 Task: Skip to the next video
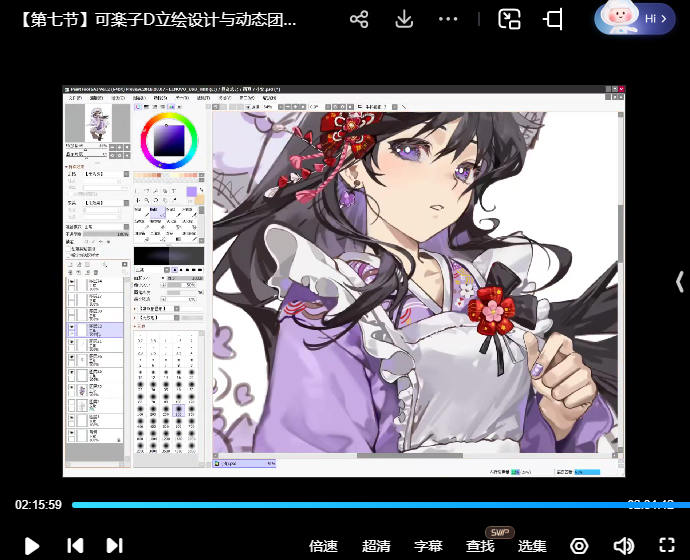coord(114,545)
